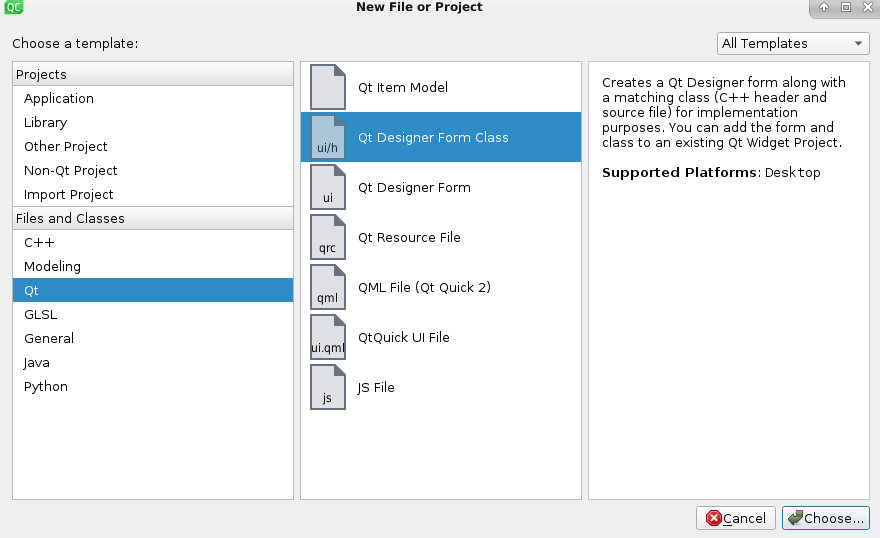Select C++ files and classes category
Screen dimensions: 880x538
[153, 242]
